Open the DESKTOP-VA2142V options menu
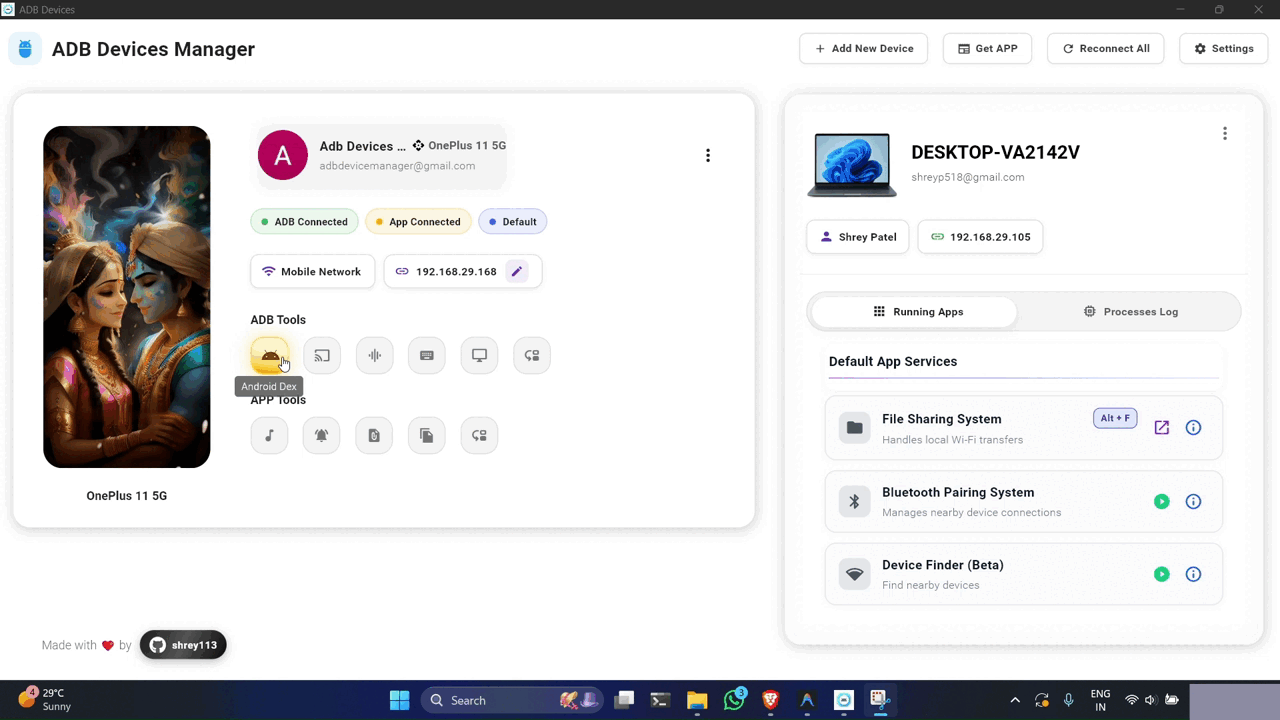Image resolution: width=1280 pixels, height=720 pixels. 1225,133
